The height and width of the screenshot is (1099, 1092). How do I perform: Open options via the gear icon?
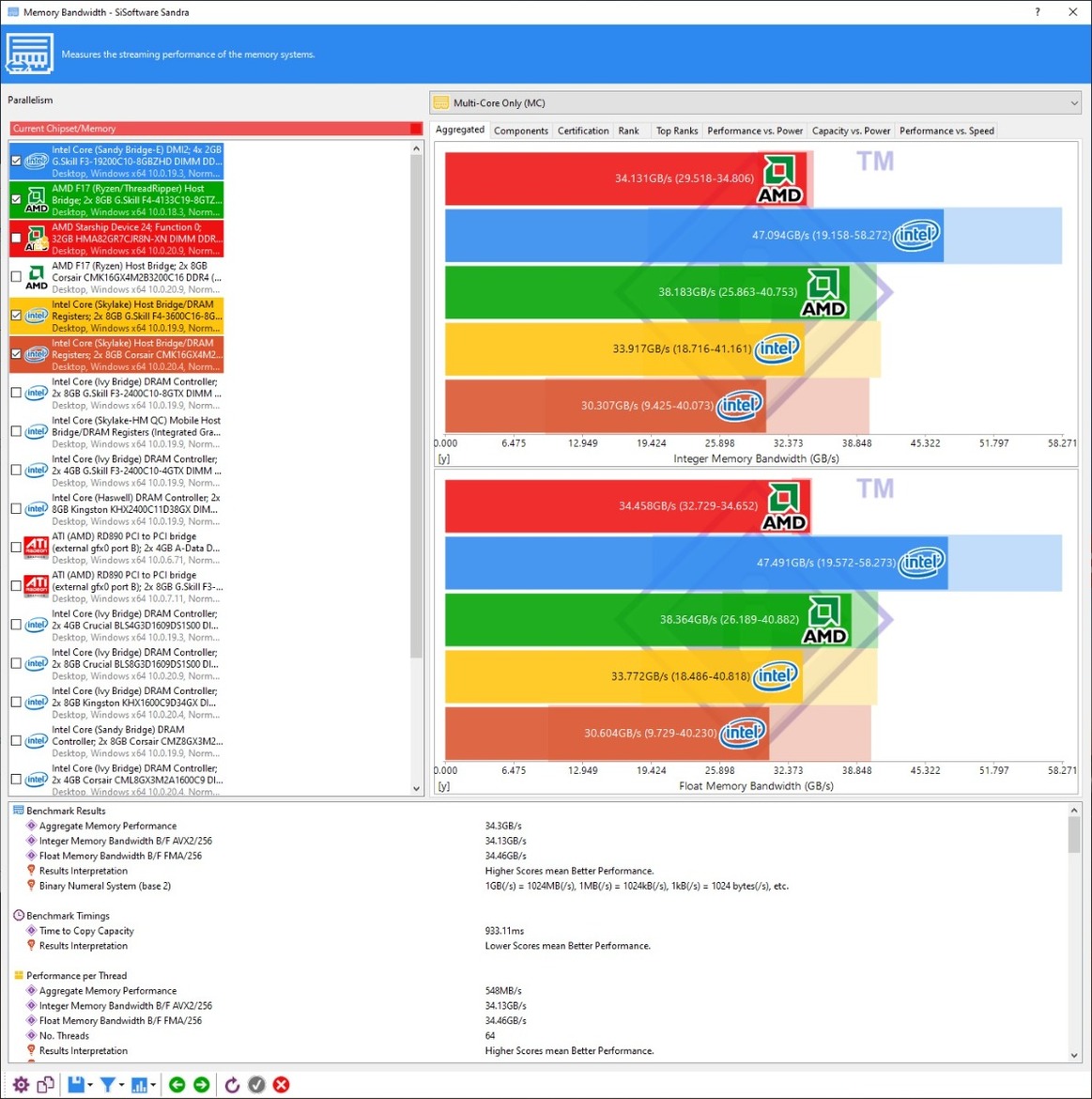(21, 1084)
